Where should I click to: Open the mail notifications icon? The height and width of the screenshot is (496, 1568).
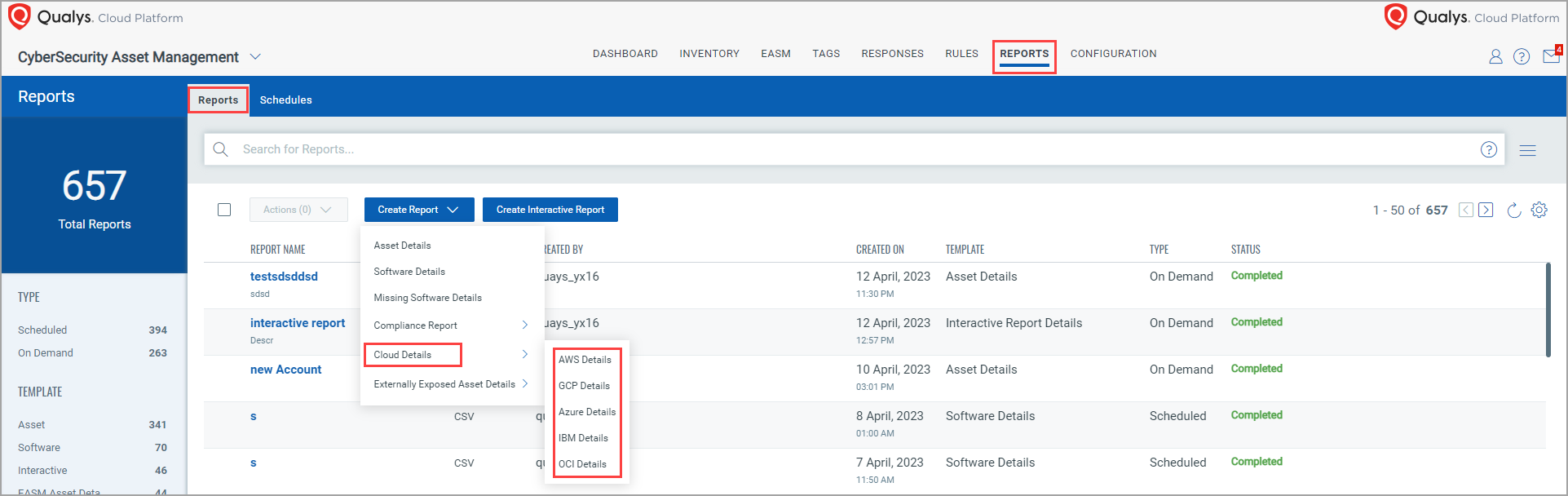1552,55
